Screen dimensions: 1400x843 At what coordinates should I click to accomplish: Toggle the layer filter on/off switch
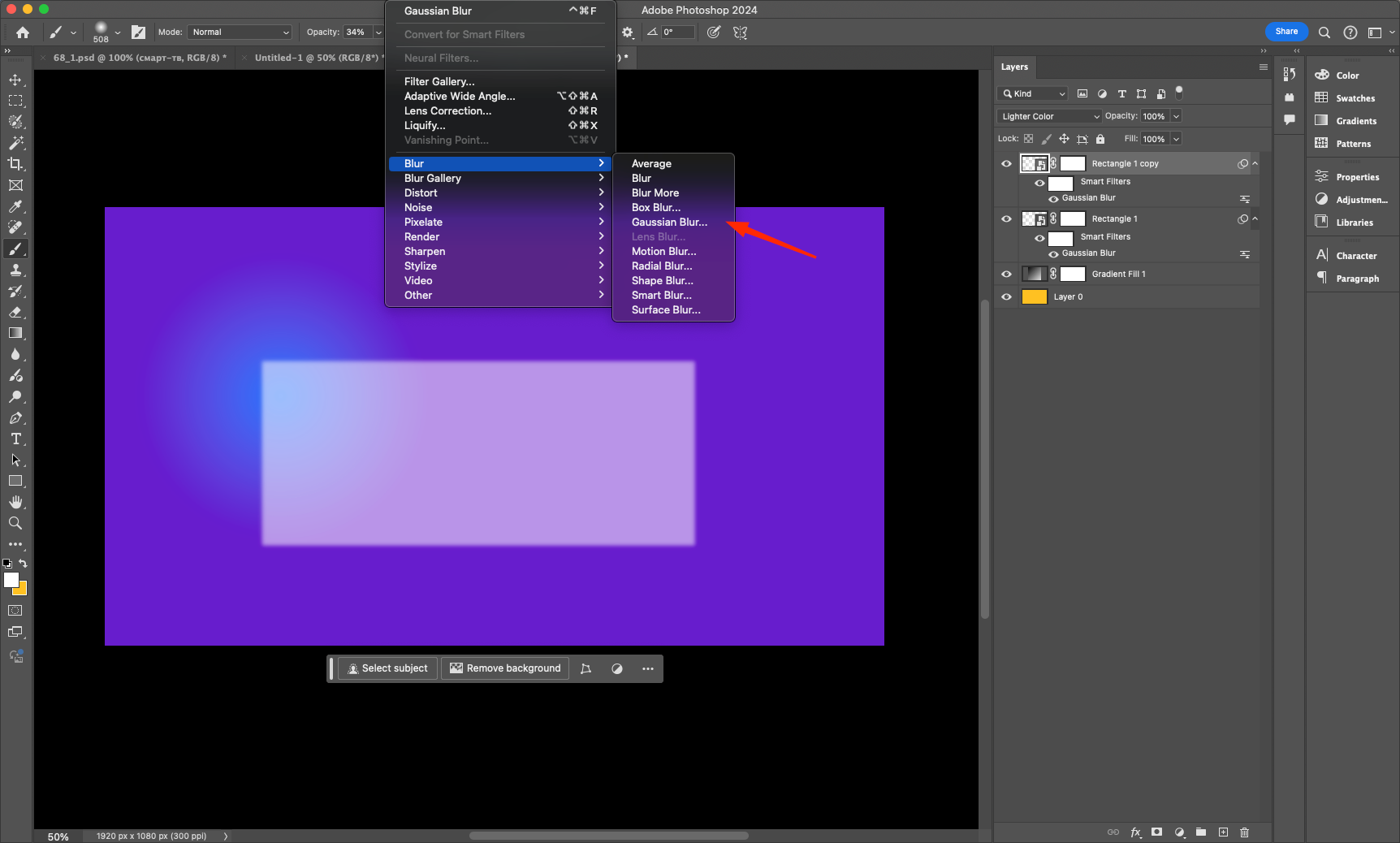1179,93
